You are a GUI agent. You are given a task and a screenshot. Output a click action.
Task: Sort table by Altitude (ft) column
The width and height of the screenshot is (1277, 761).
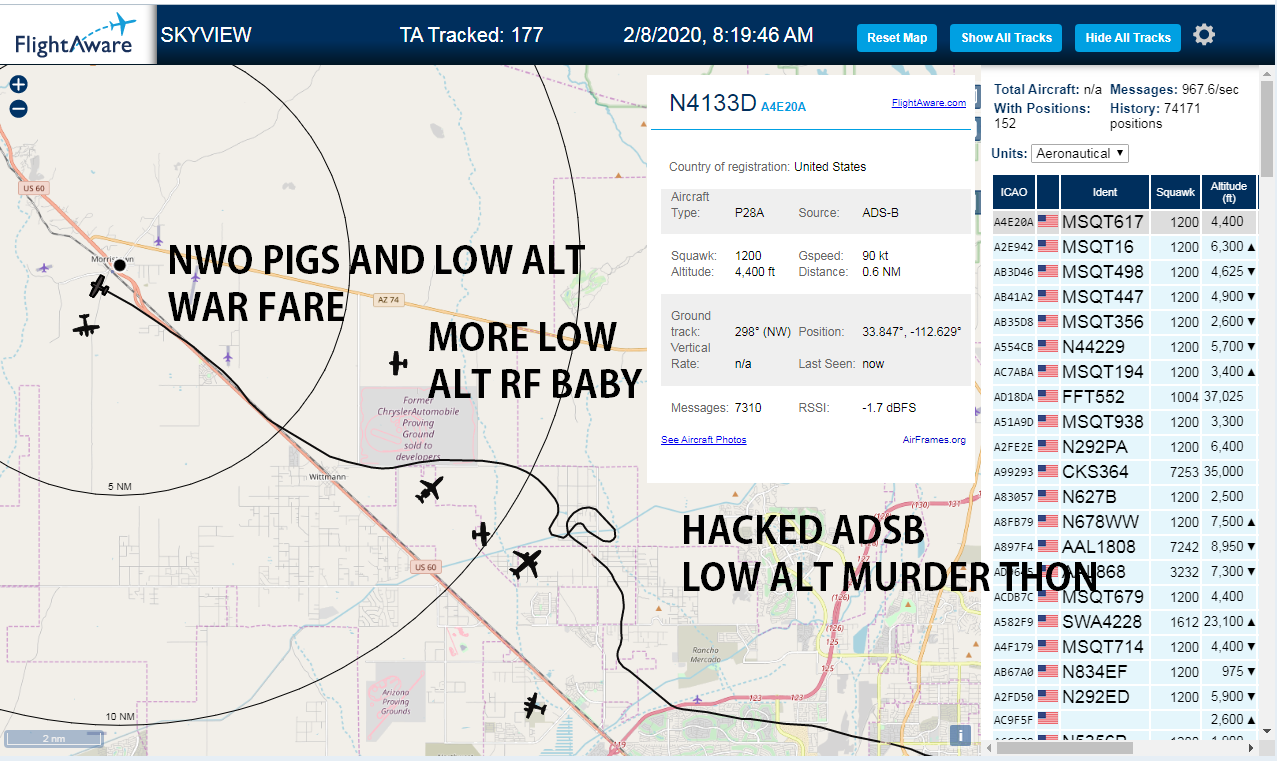click(x=1229, y=192)
